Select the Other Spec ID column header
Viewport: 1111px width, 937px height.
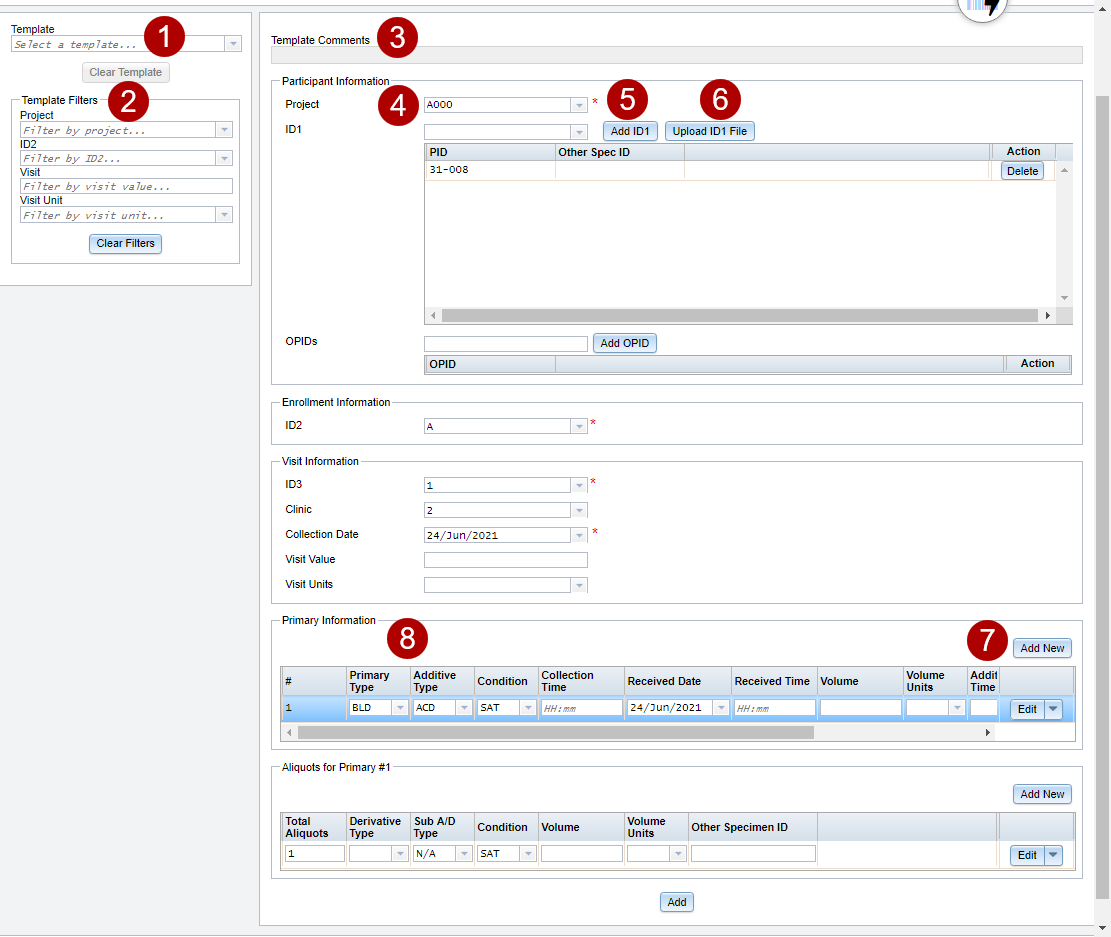619,152
